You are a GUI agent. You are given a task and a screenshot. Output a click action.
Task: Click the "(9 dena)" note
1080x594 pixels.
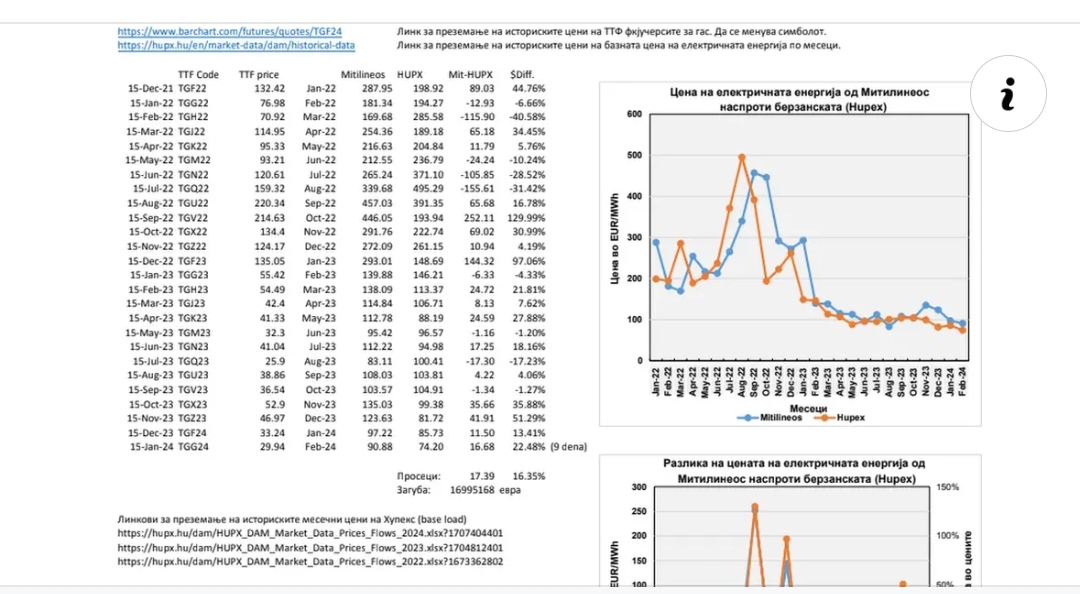tap(571, 447)
